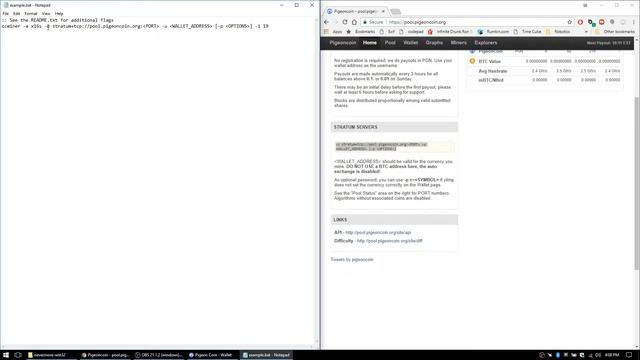Image resolution: width=640 pixels, height=360 pixels.
Task: Open the Robotics bookmark folder
Action: click(x=558, y=31)
